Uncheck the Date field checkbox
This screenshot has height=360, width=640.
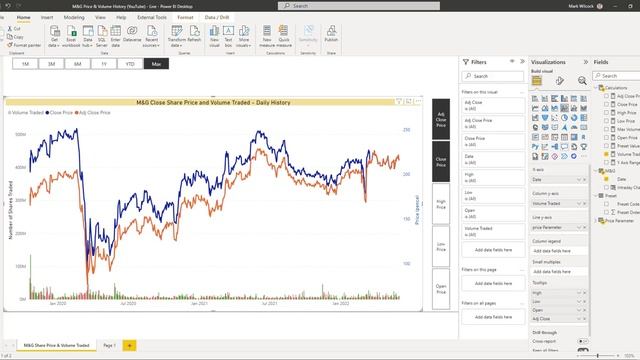pos(606,179)
